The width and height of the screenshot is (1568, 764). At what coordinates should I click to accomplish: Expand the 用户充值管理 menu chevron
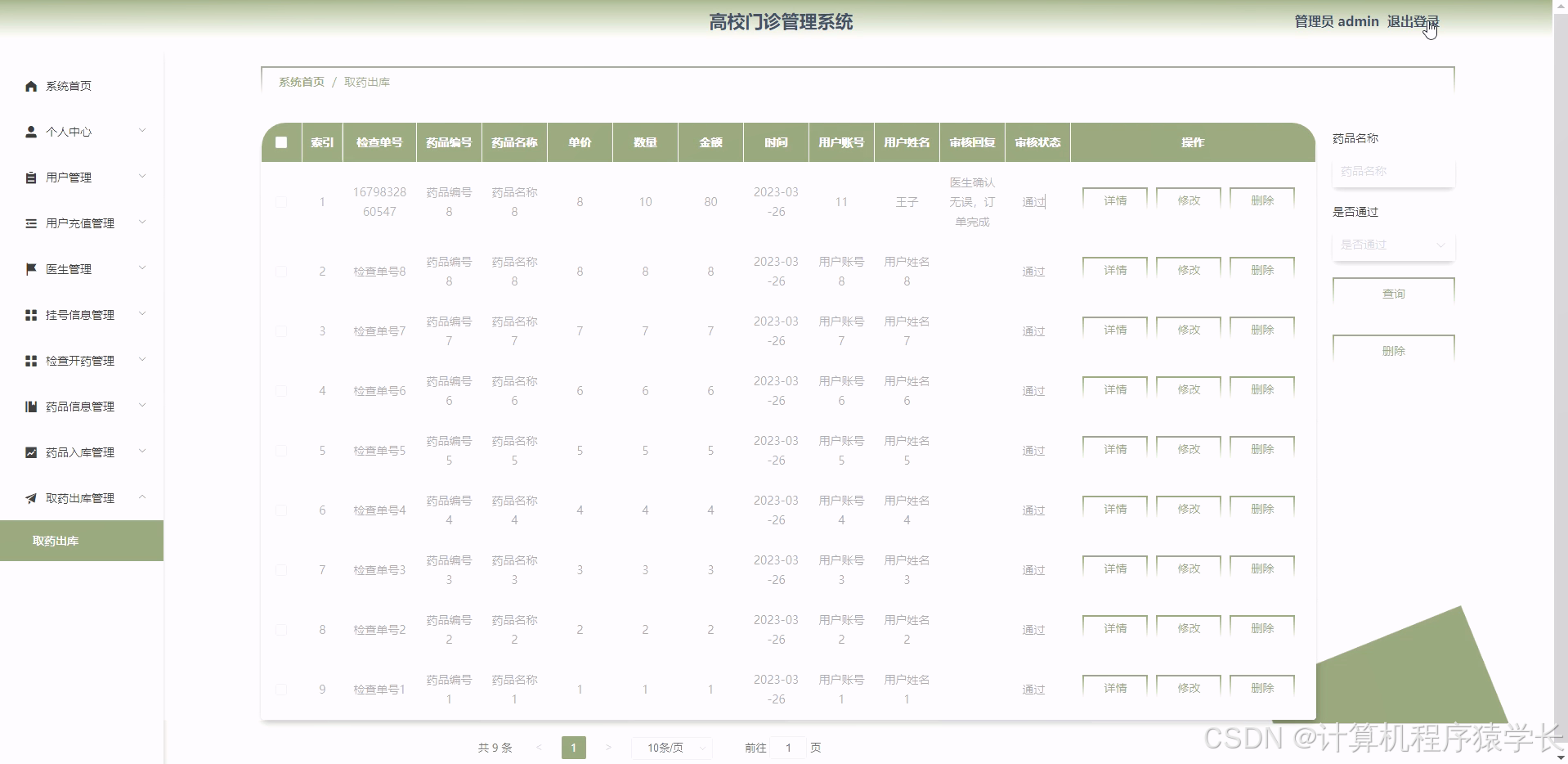coord(142,222)
